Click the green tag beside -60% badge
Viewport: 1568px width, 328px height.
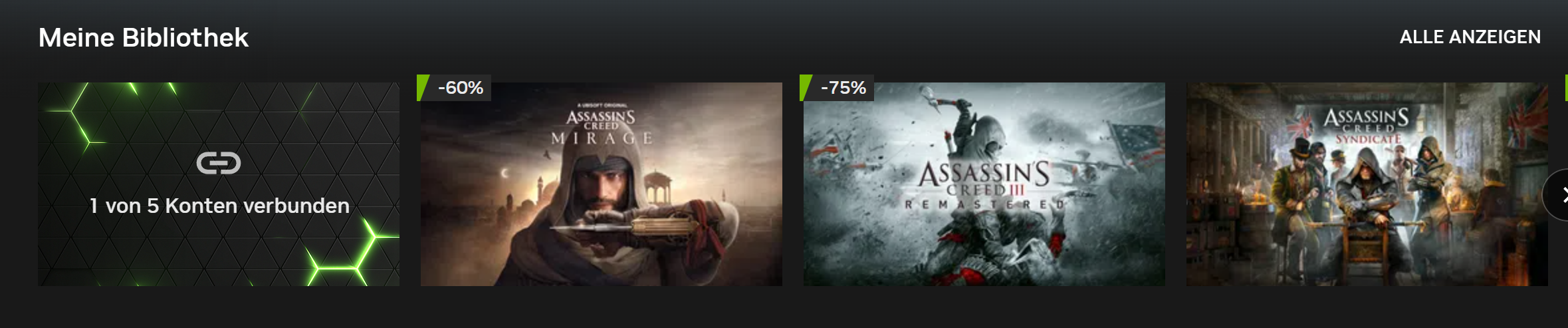point(423,88)
